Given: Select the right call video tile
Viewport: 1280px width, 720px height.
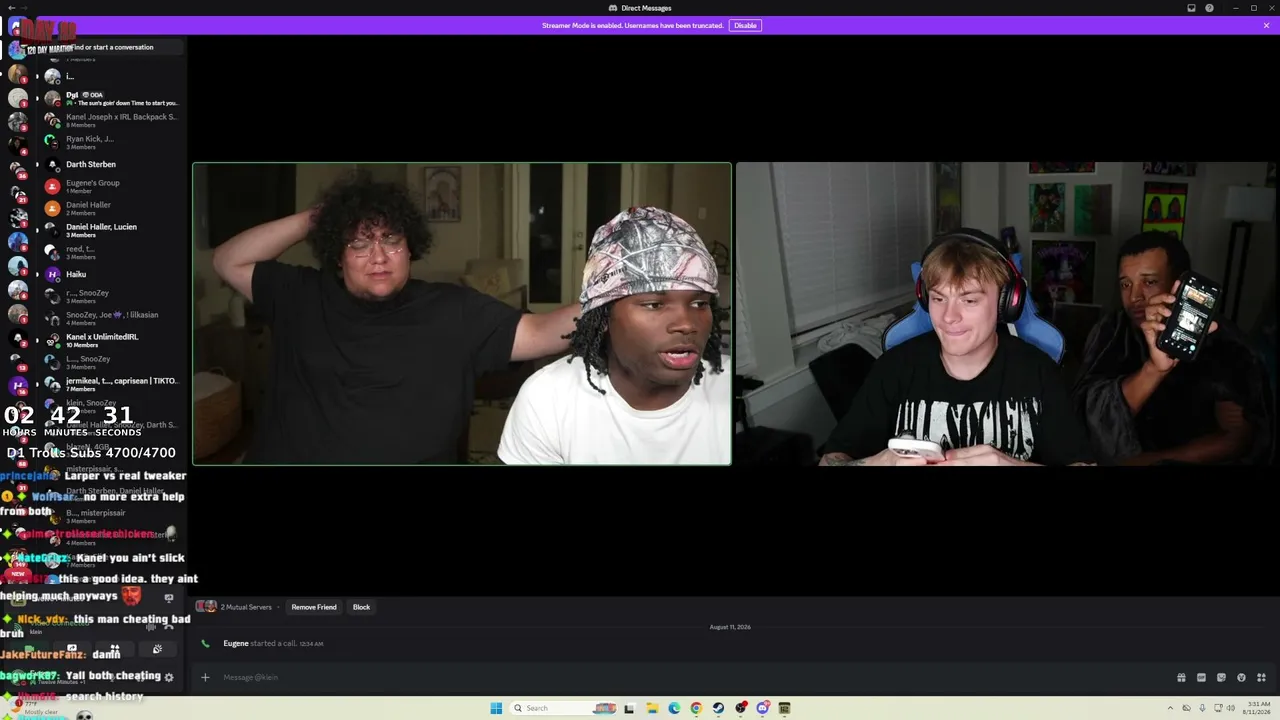Looking at the screenshot, I should (1007, 314).
